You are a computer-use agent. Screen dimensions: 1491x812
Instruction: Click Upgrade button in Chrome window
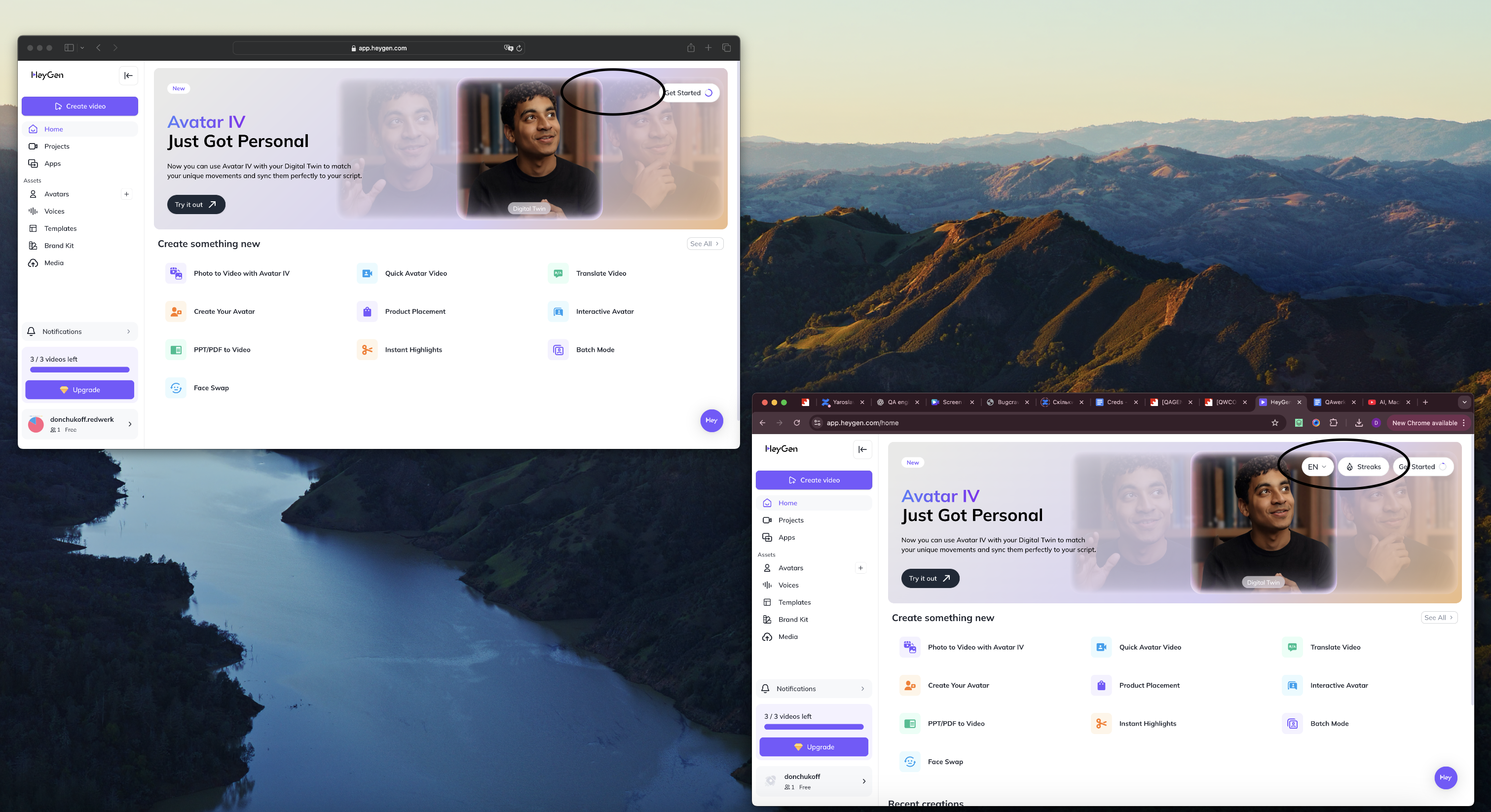click(814, 747)
